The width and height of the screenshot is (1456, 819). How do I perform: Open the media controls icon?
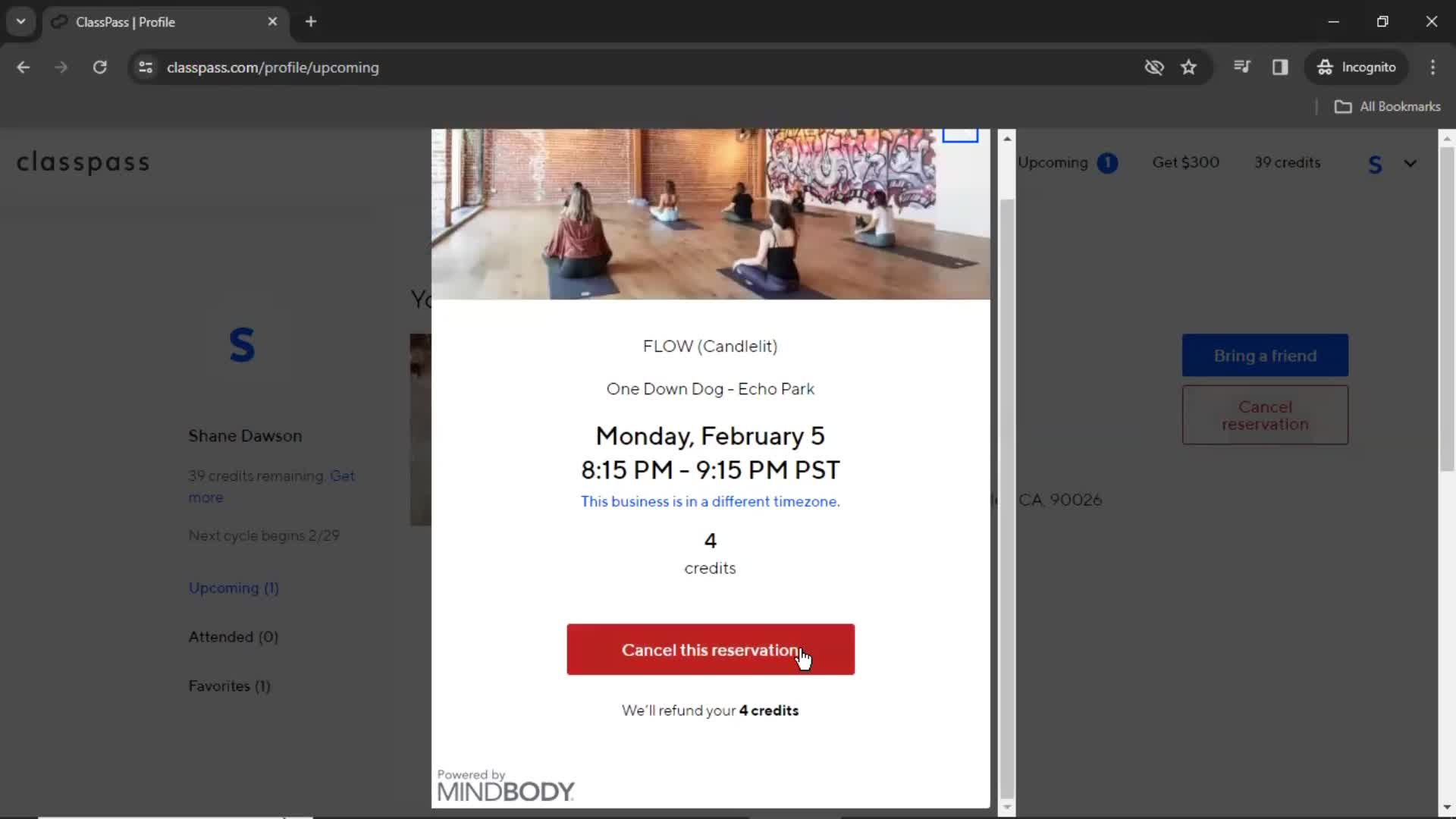pyautogui.click(x=1241, y=67)
